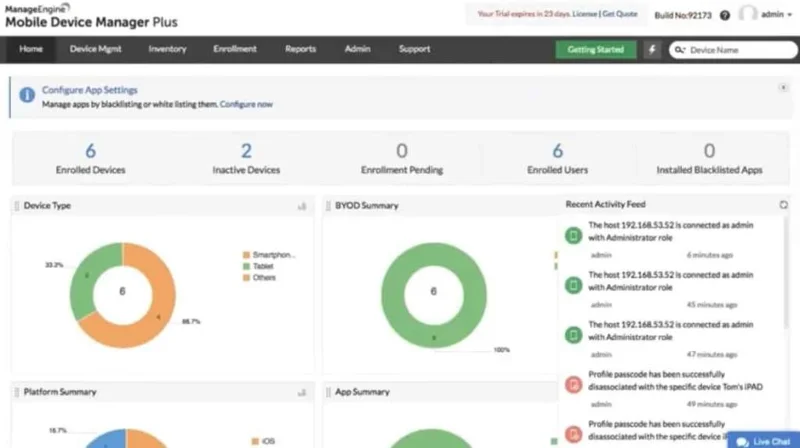
Task: Focus the Device Name search field
Action: (x=740, y=50)
